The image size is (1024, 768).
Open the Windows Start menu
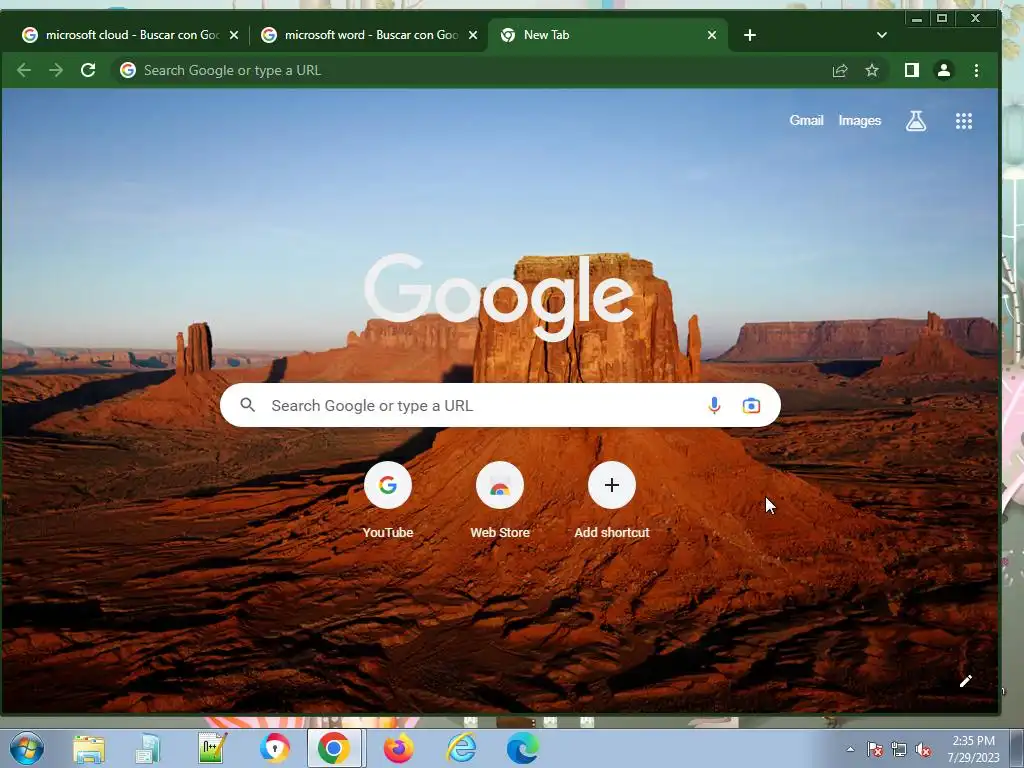point(27,748)
